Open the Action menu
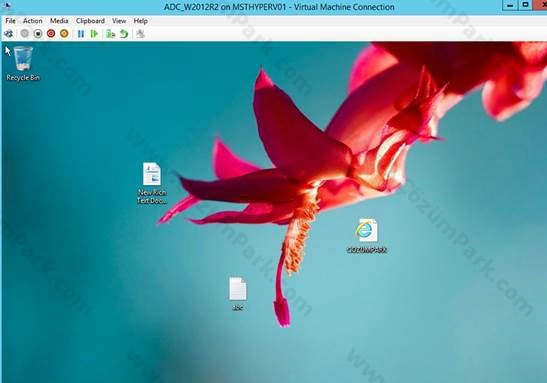547x383 pixels. pos(32,21)
